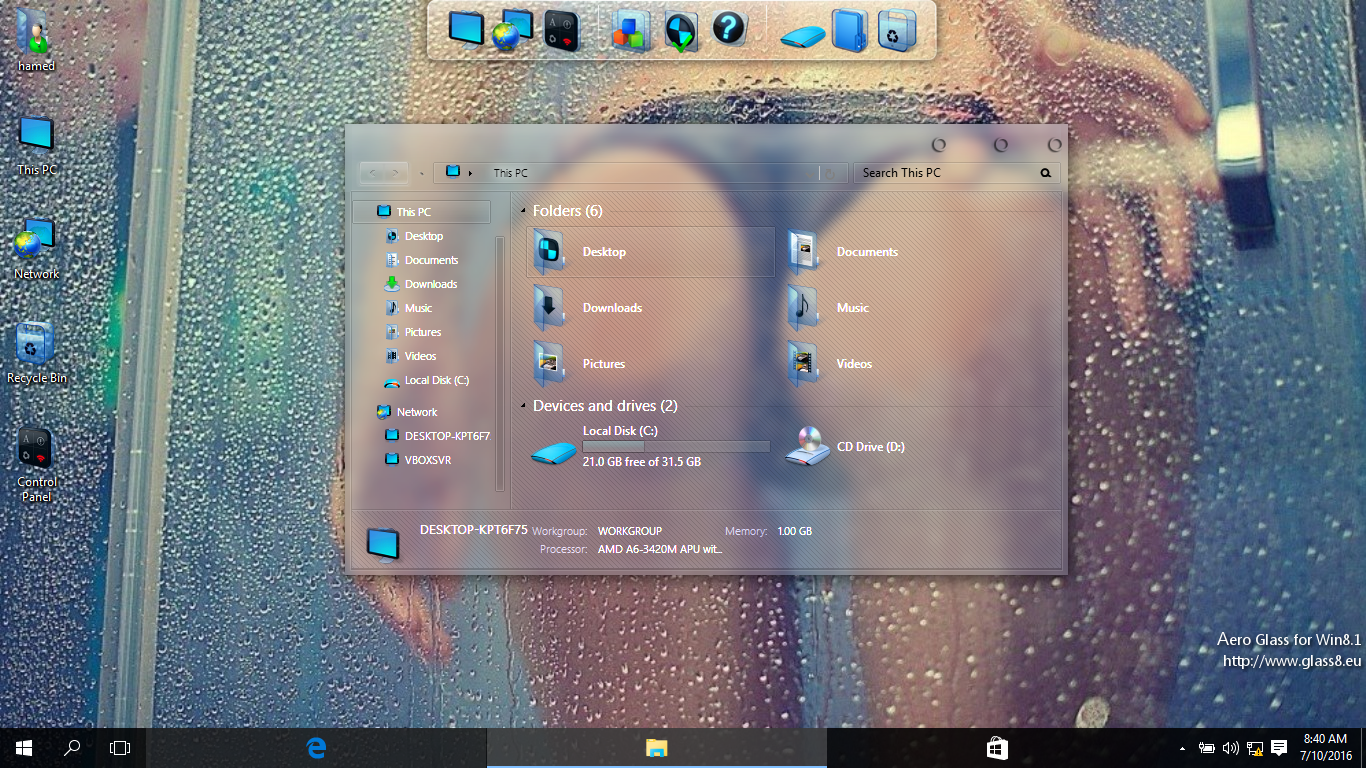Collapse the Folders (6) group
The height and width of the screenshot is (768, 1366).
pyautogui.click(x=522, y=211)
